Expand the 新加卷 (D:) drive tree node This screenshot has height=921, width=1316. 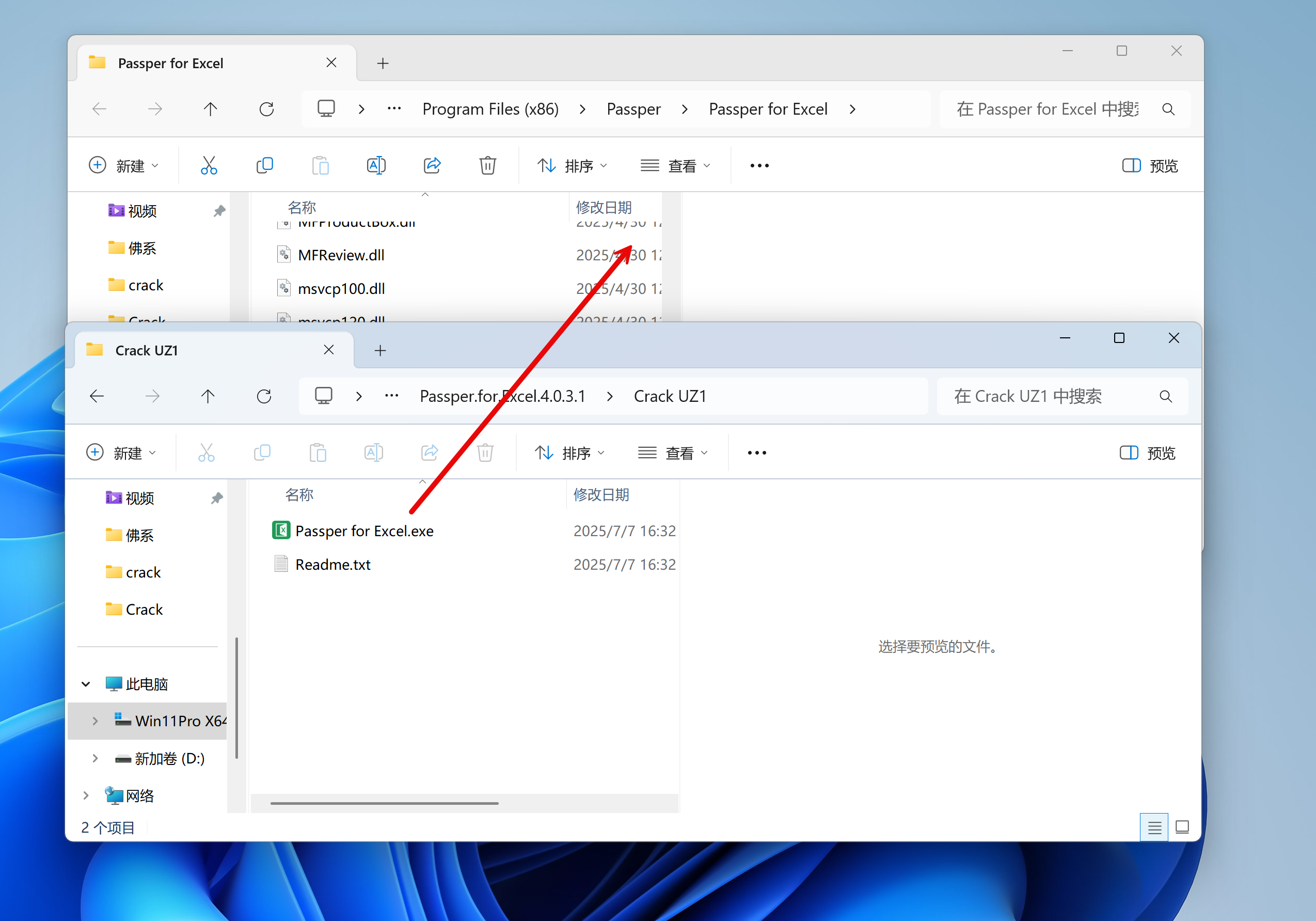[x=95, y=759]
